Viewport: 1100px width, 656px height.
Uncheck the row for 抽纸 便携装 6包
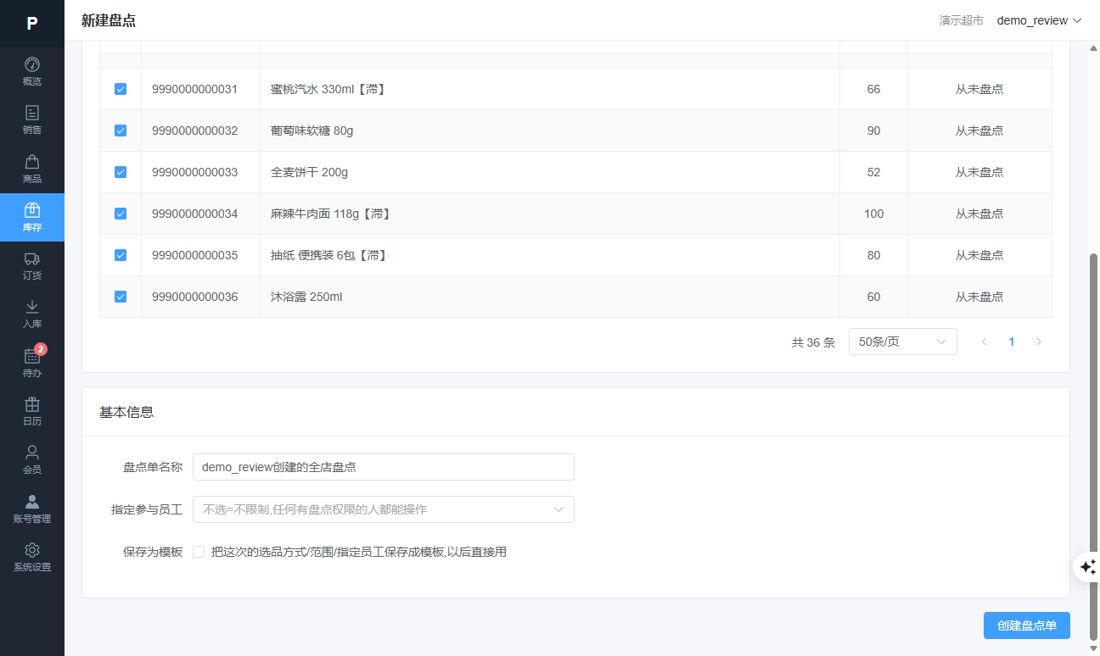pos(121,255)
